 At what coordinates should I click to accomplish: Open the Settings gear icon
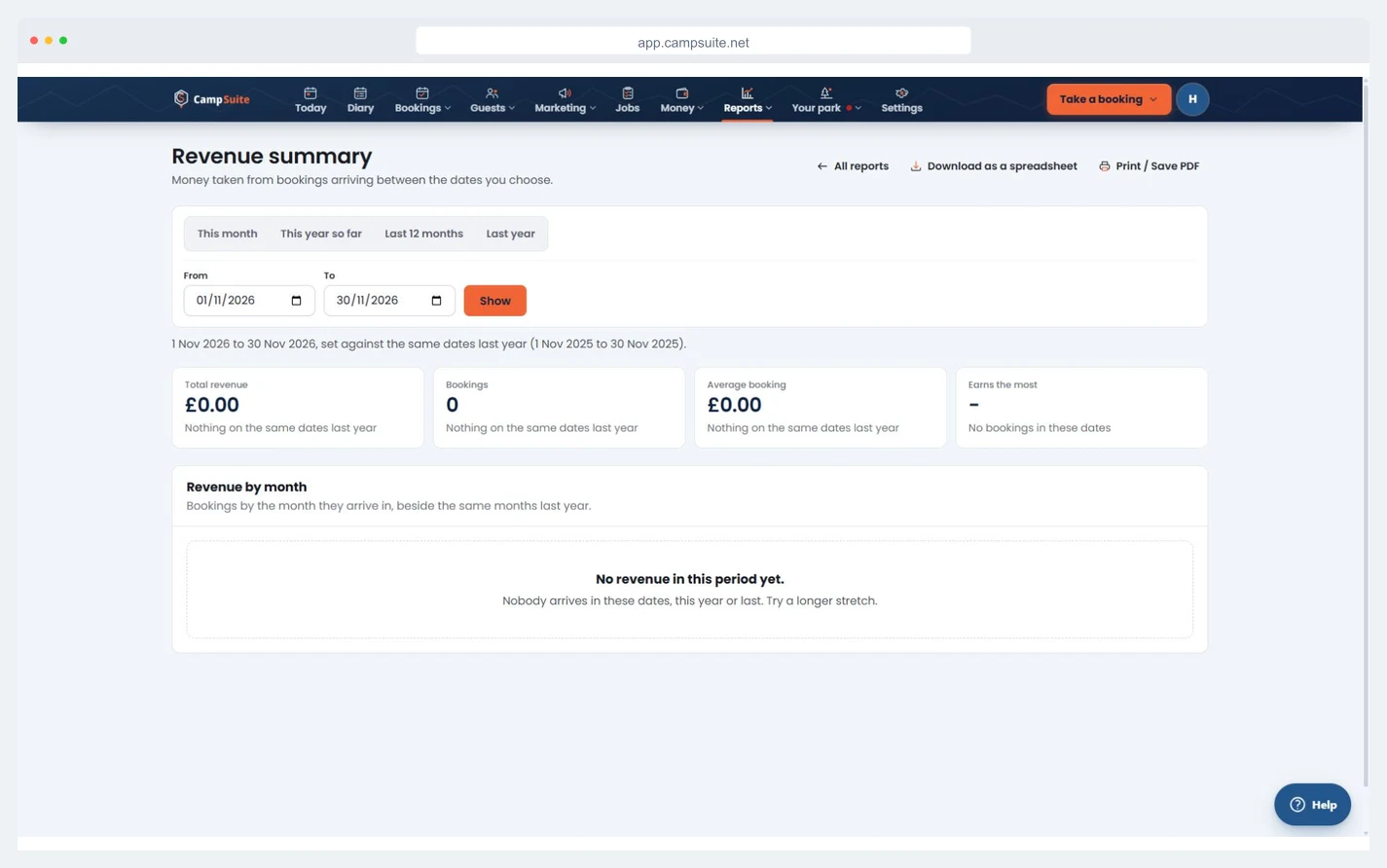click(x=901, y=93)
